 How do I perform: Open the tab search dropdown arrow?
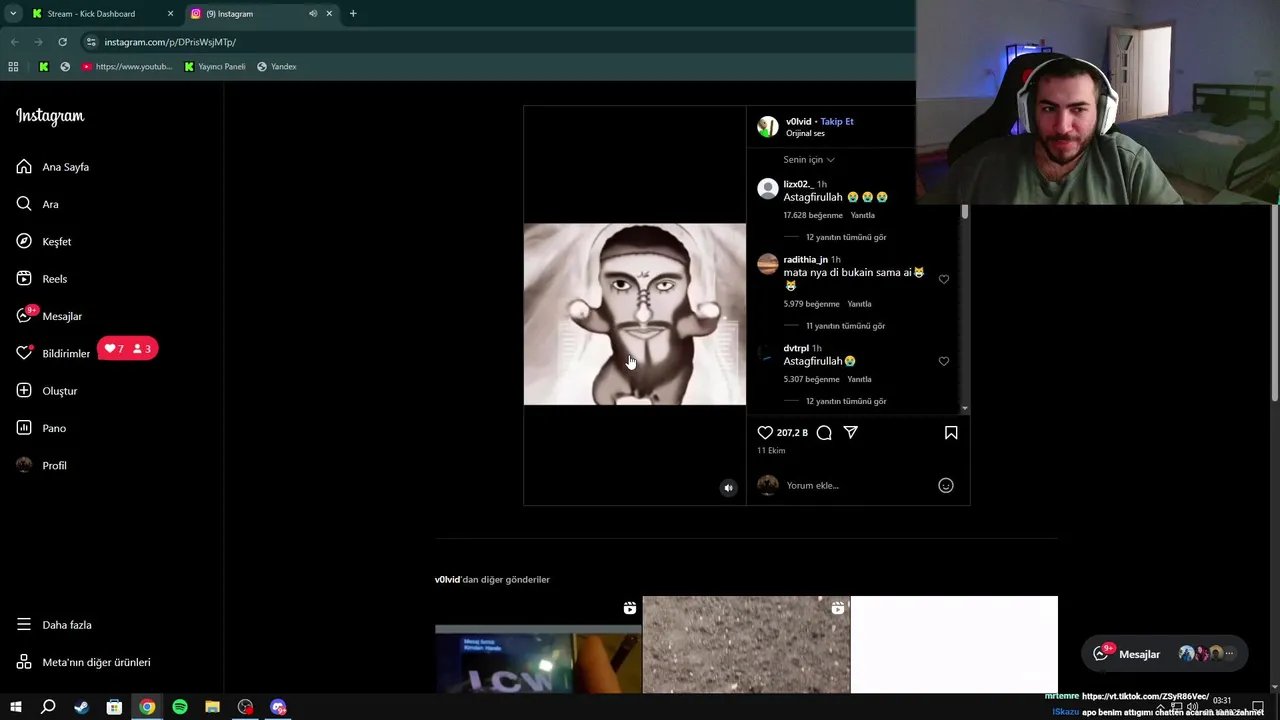click(x=13, y=14)
